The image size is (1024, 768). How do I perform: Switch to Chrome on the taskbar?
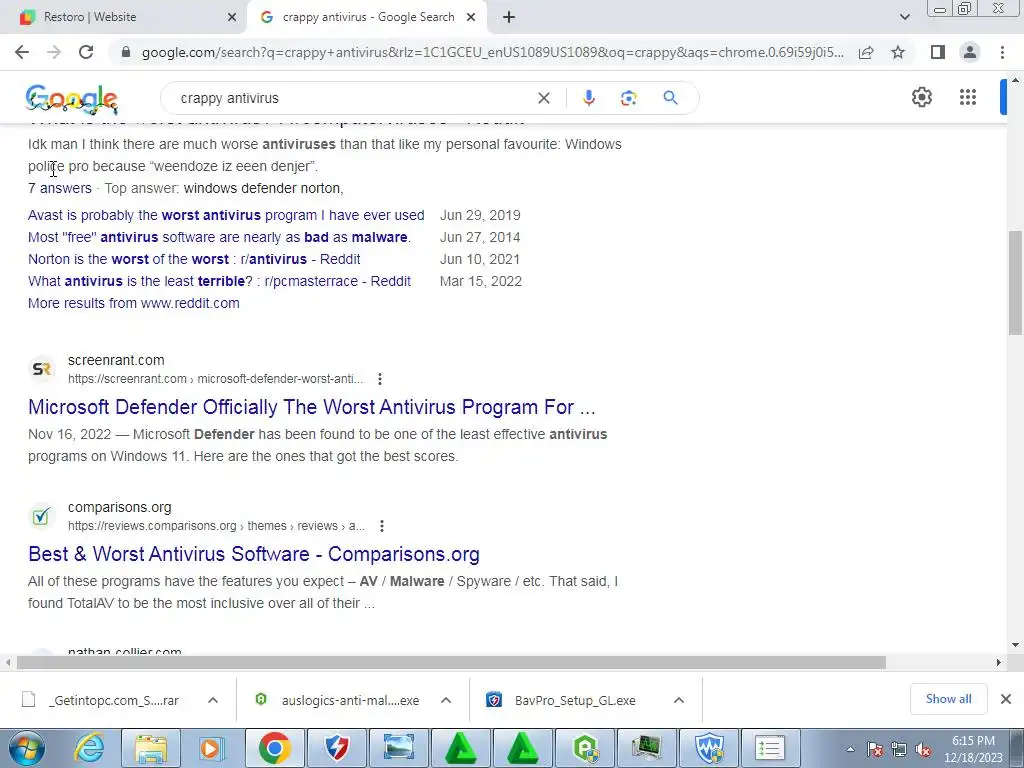(274, 748)
